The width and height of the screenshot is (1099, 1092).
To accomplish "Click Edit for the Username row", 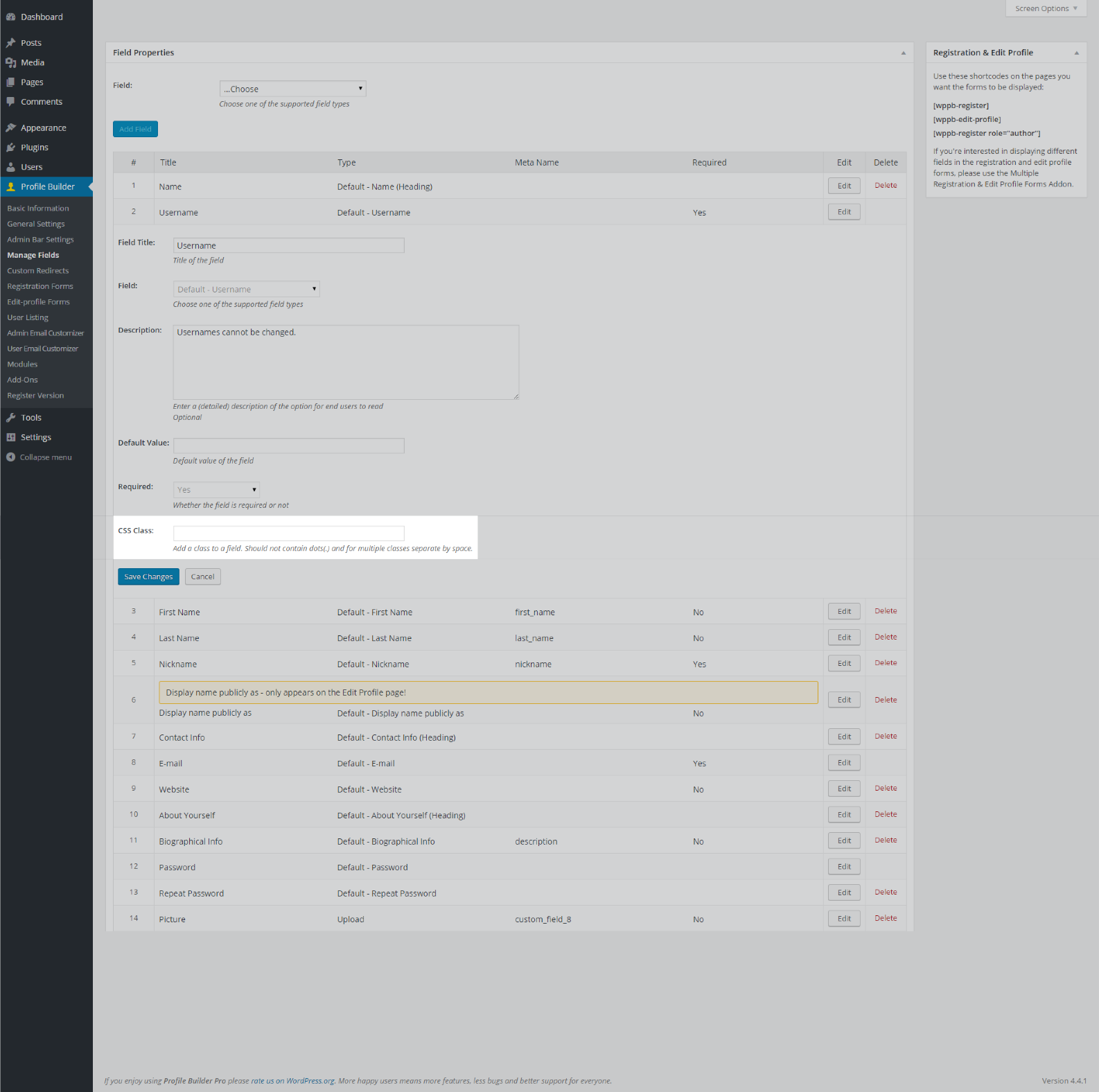I will coord(844,212).
